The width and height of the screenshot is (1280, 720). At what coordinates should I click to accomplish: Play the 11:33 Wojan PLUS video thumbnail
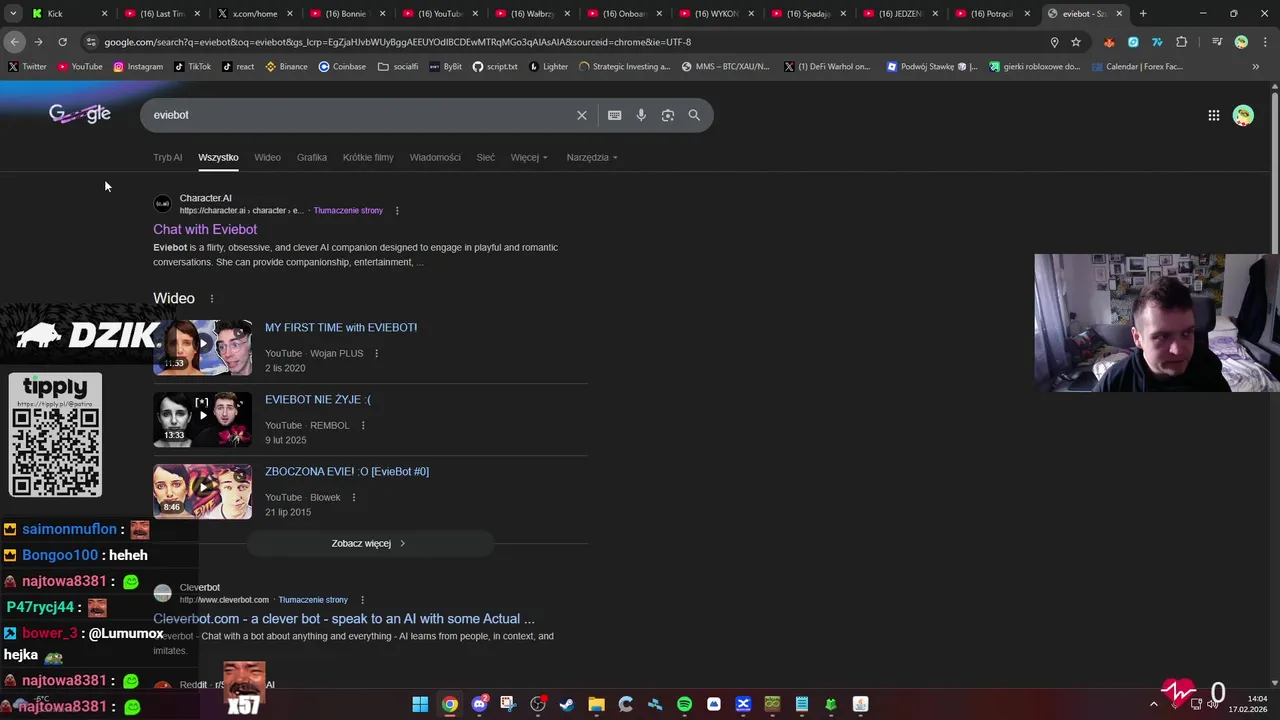click(x=203, y=347)
